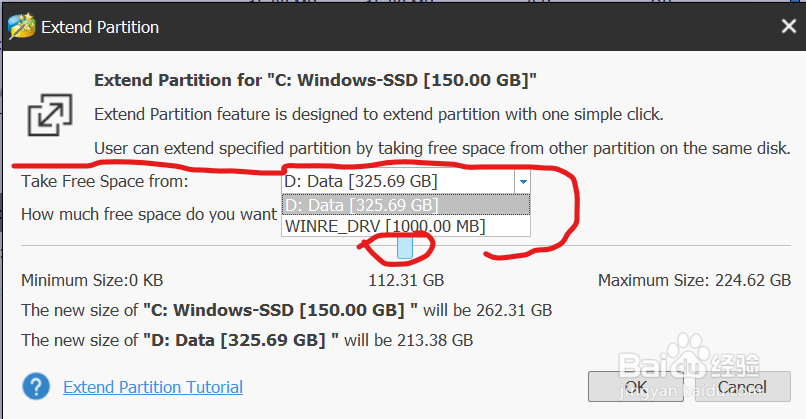This screenshot has height=419, width=806.
Task: Open the Extend Partition Tutorial link
Action: tap(153, 387)
